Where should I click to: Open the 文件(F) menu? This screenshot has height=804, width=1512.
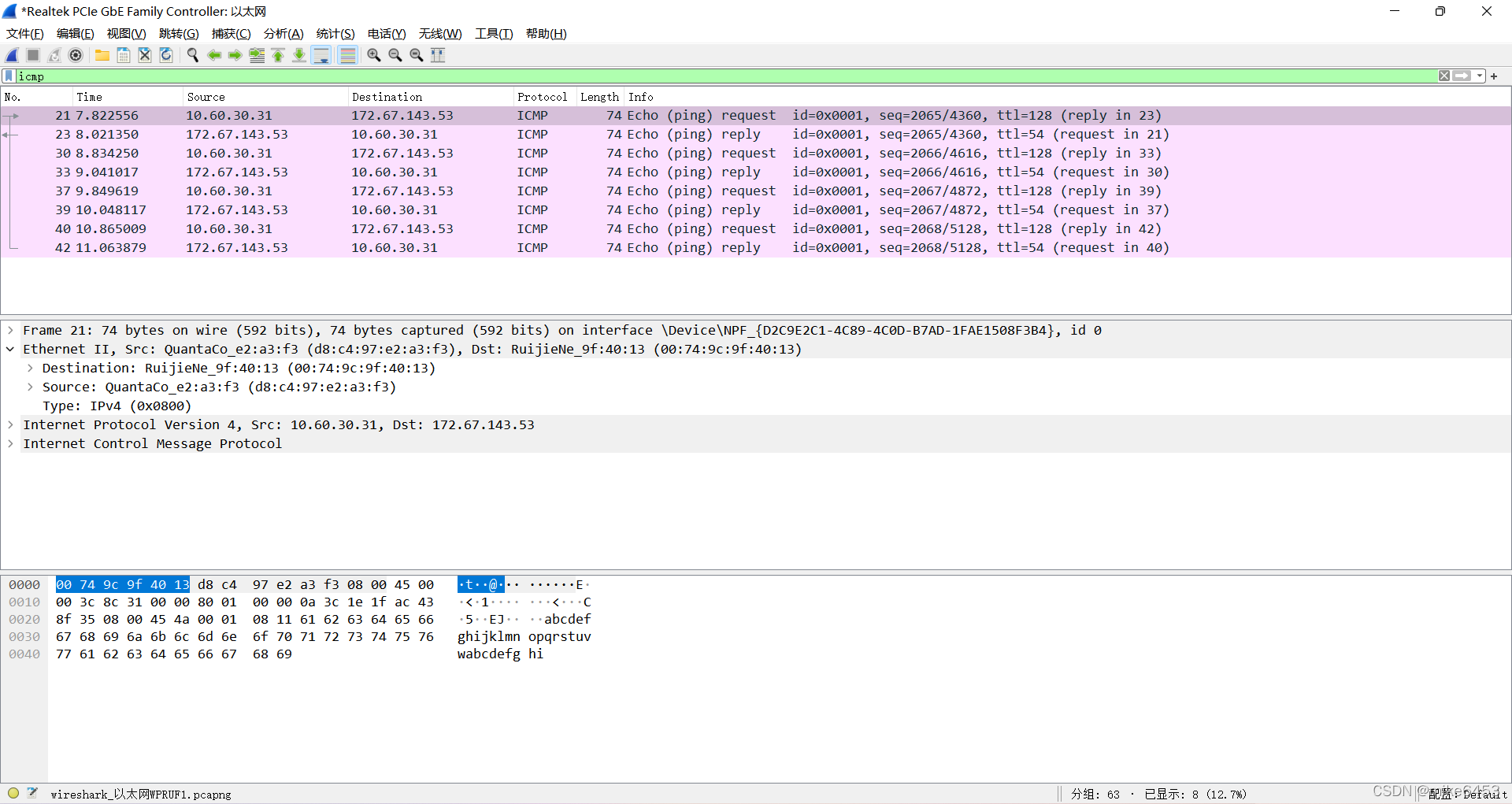click(x=25, y=34)
